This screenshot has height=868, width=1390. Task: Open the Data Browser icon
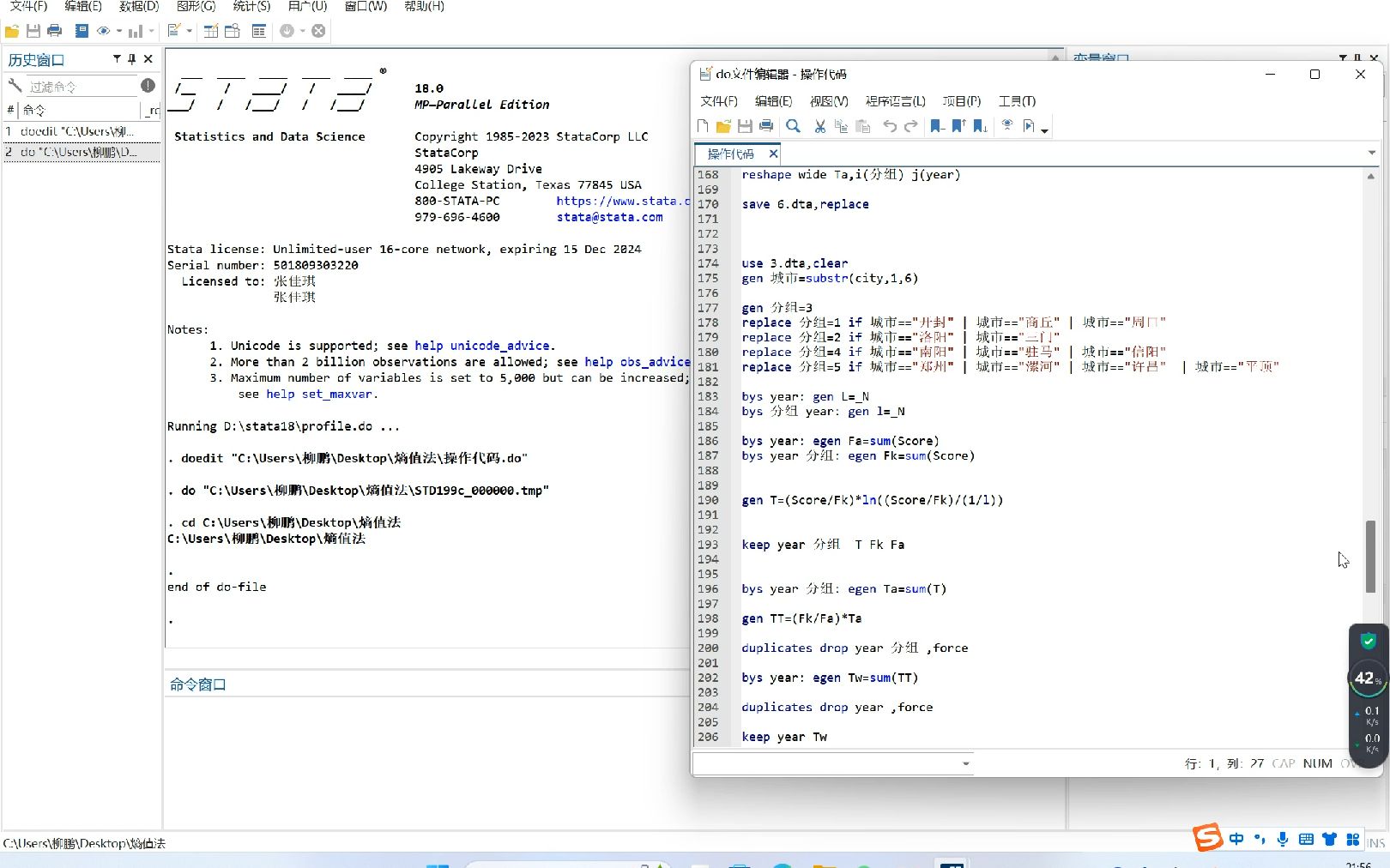tap(233, 31)
